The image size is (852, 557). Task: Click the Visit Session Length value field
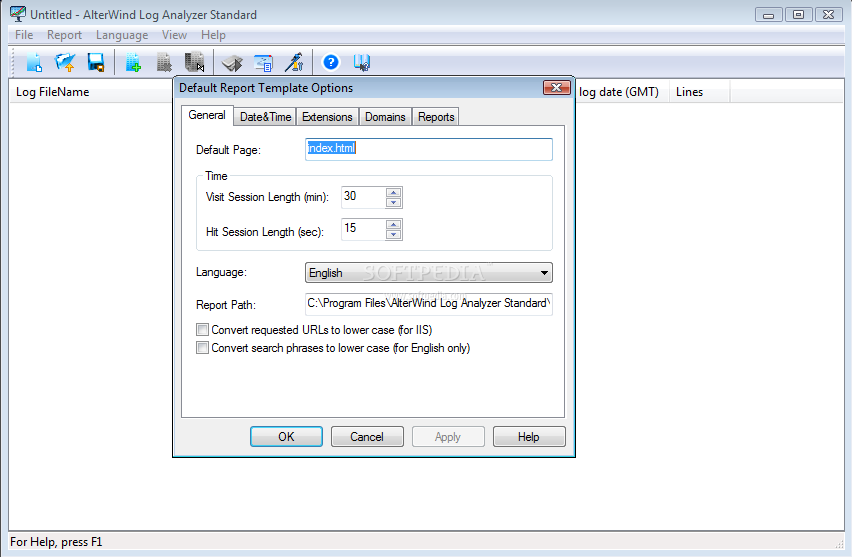[363, 197]
